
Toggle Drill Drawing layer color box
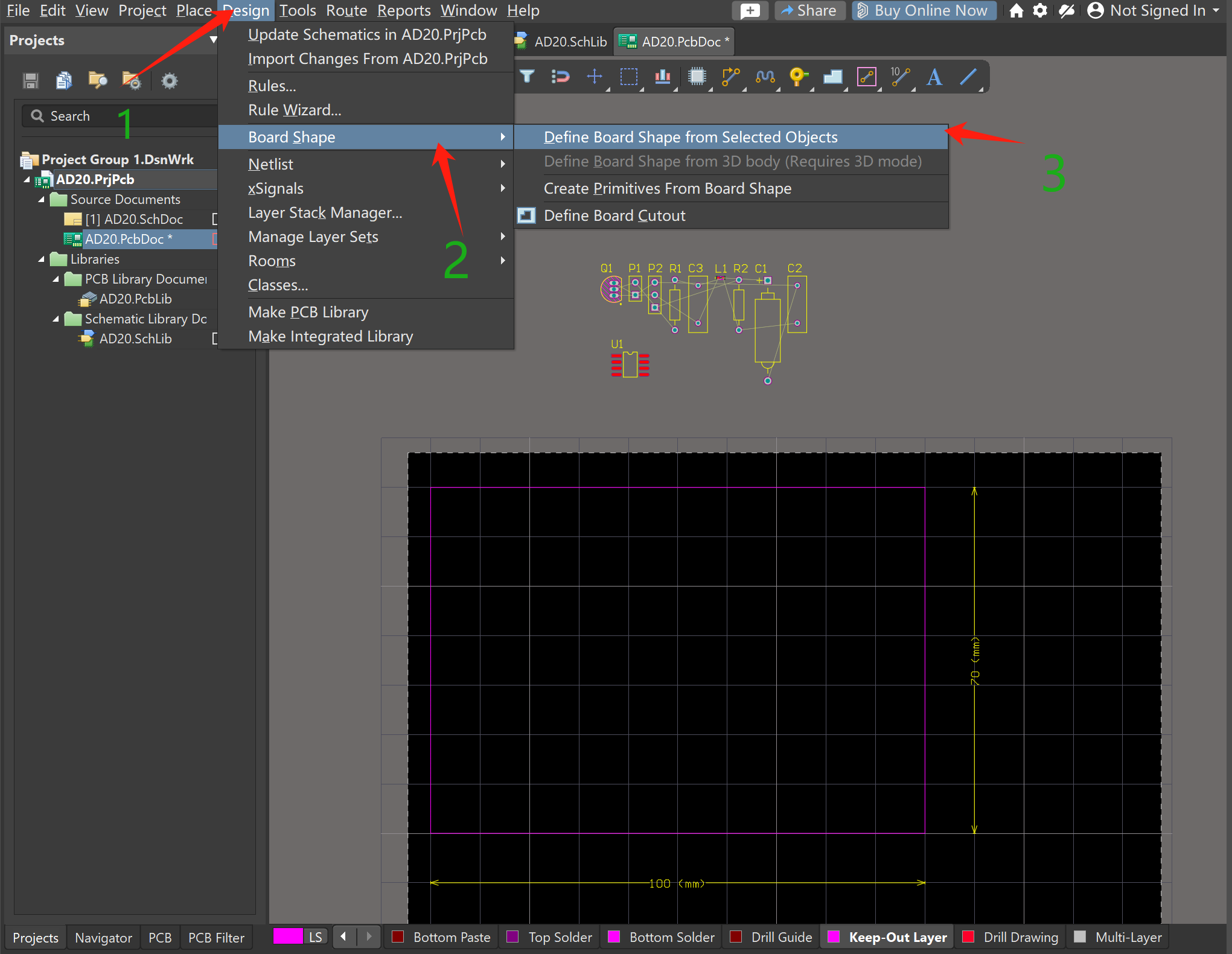pyautogui.click(x=968, y=937)
